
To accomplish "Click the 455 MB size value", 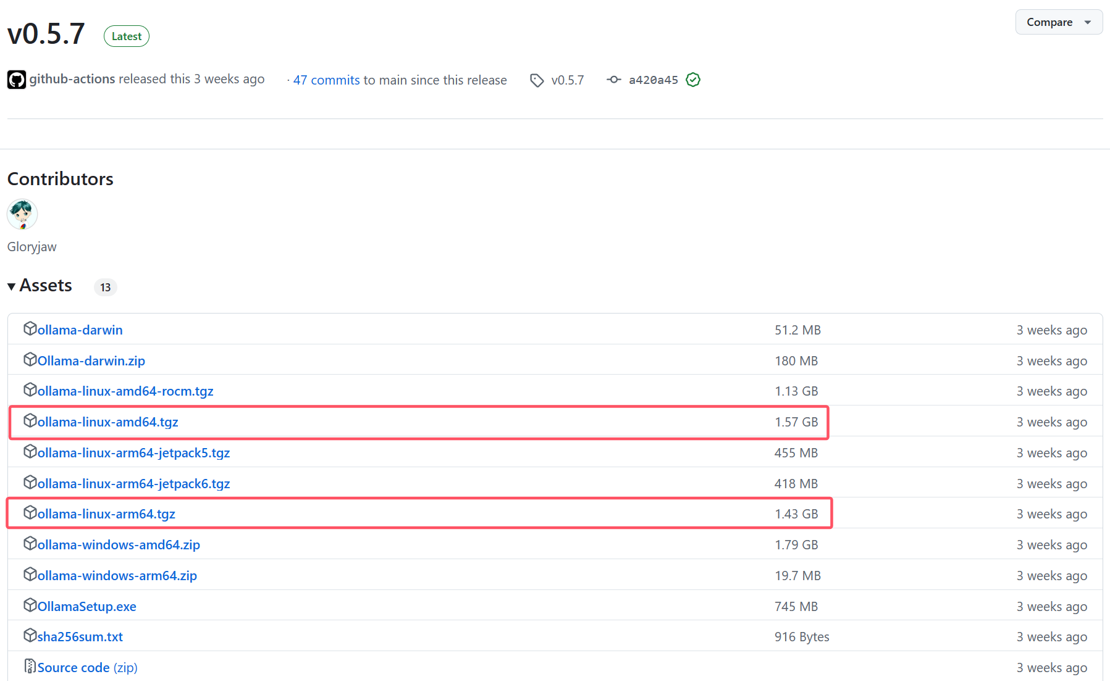I will coord(796,452).
